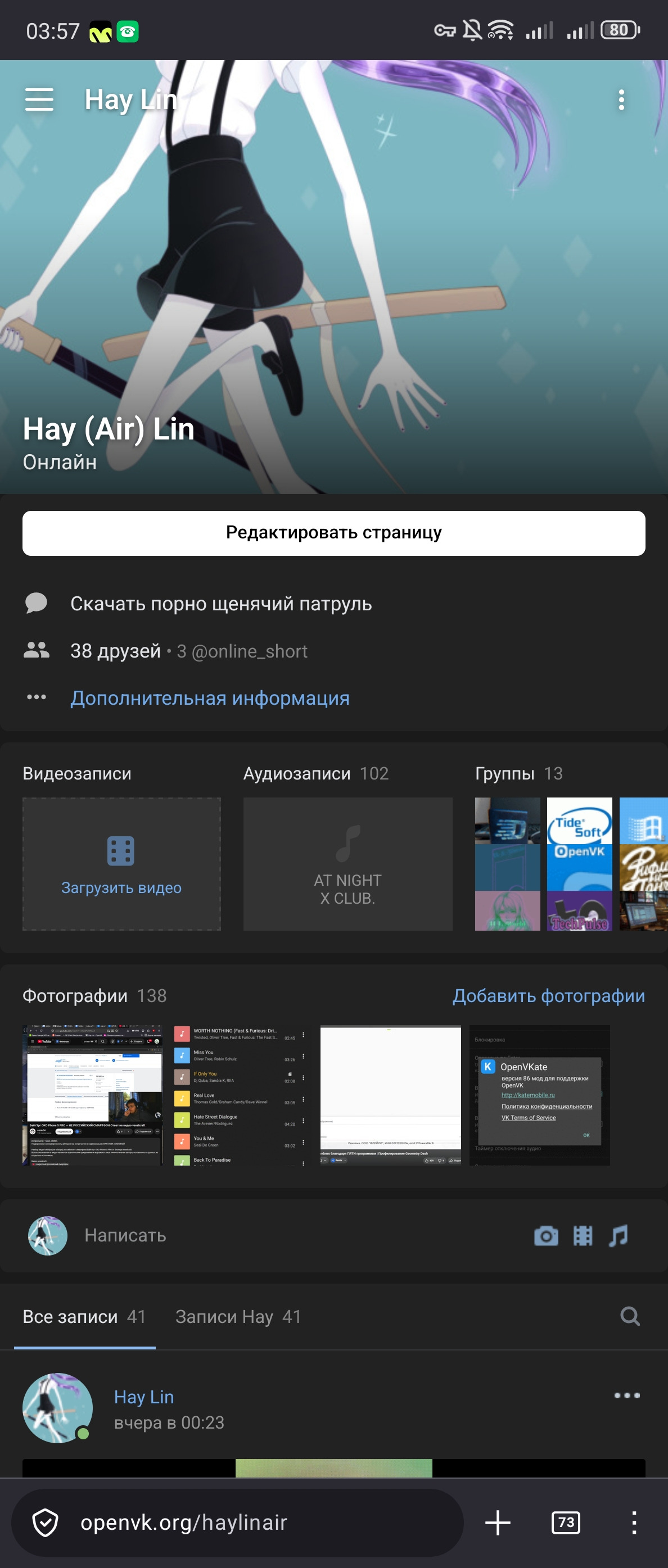Click the browser shield security icon
This screenshot has height=1568, width=668.
45,1522
